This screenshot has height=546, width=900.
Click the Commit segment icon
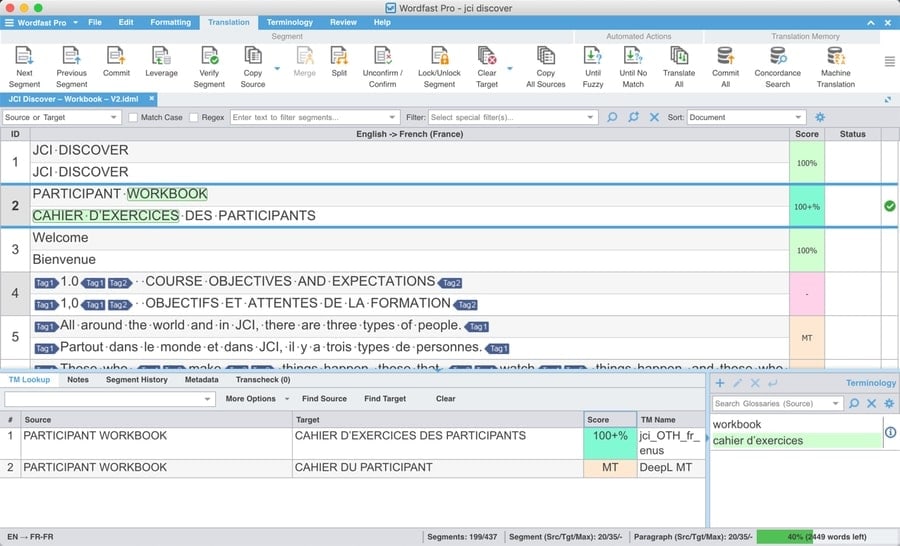pos(116,56)
